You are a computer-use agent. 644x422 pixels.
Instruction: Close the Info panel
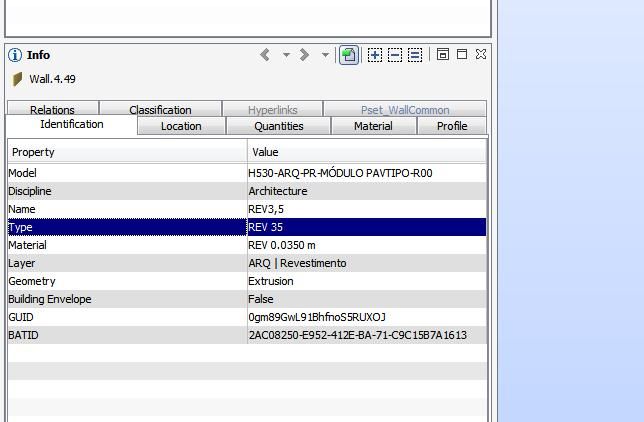(x=481, y=54)
